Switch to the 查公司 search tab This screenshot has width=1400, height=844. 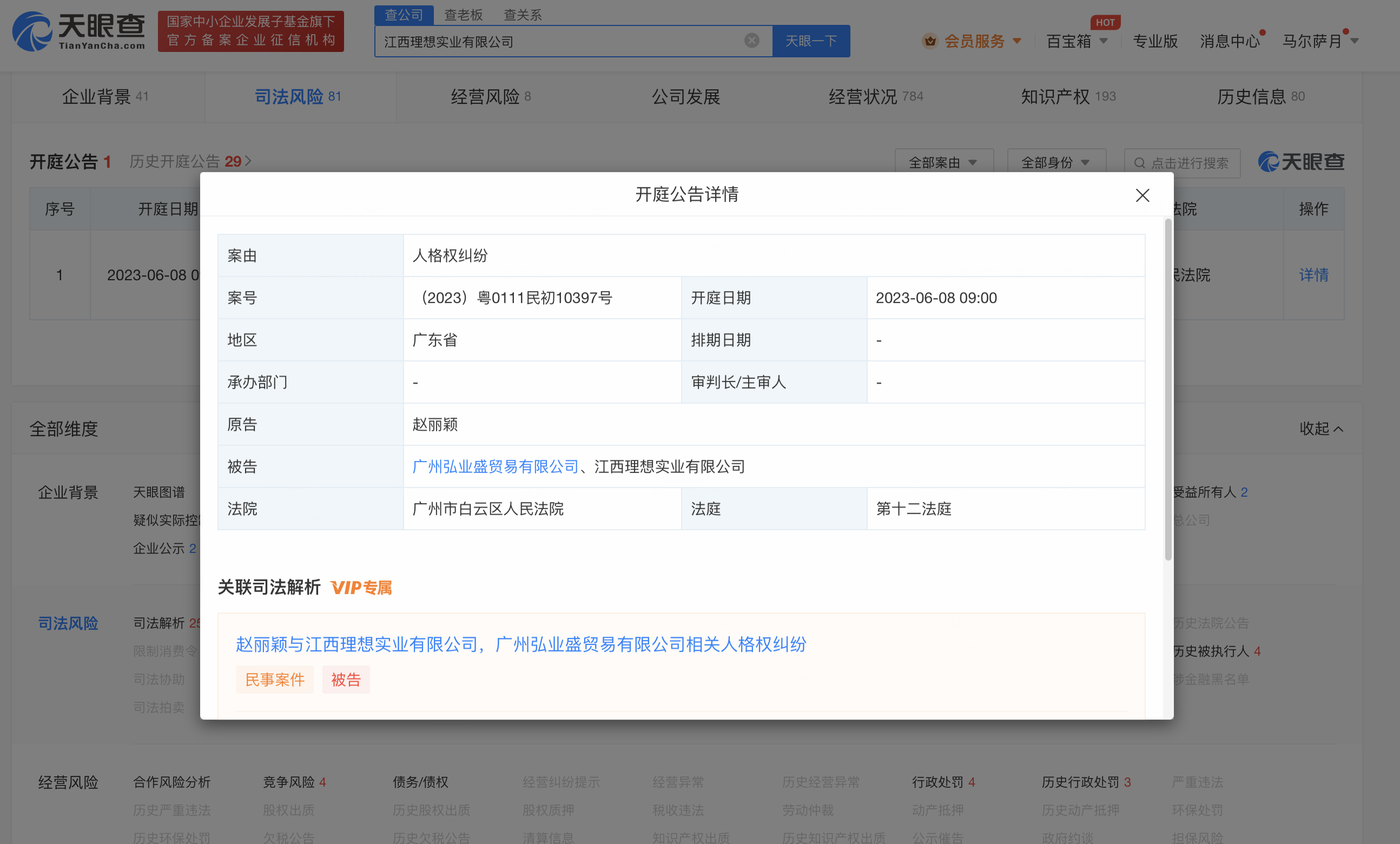coord(404,15)
